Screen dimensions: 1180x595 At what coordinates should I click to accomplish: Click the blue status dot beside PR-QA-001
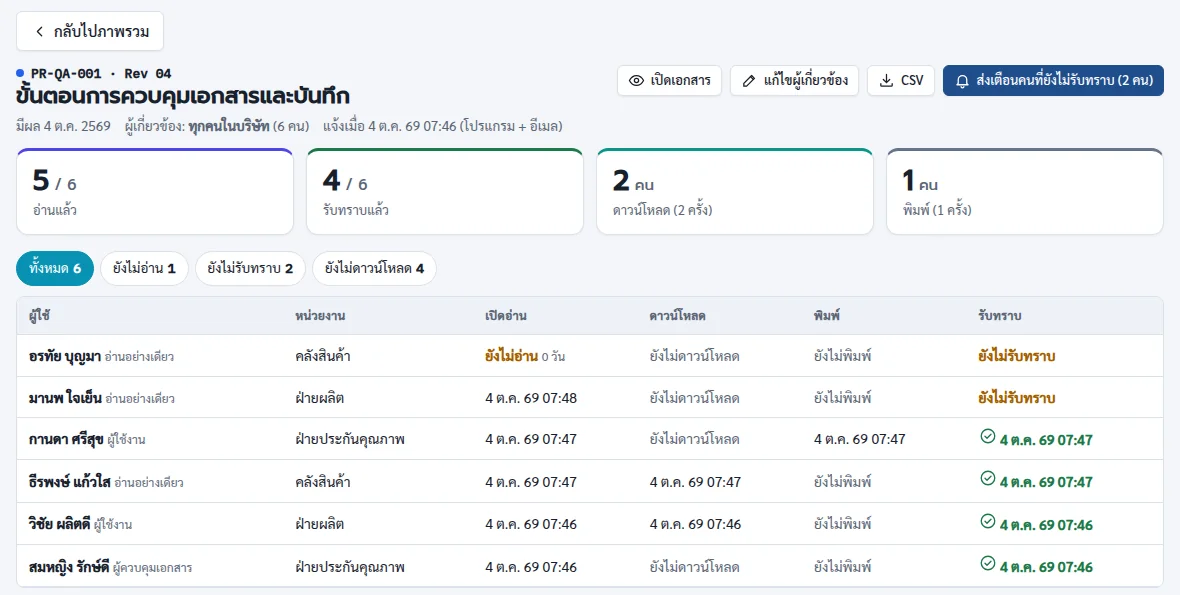tap(20, 73)
